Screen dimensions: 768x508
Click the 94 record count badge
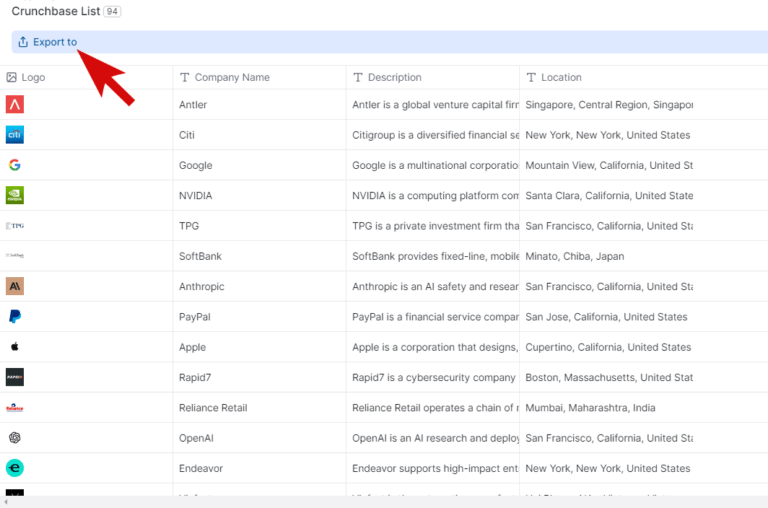[x=112, y=11]
